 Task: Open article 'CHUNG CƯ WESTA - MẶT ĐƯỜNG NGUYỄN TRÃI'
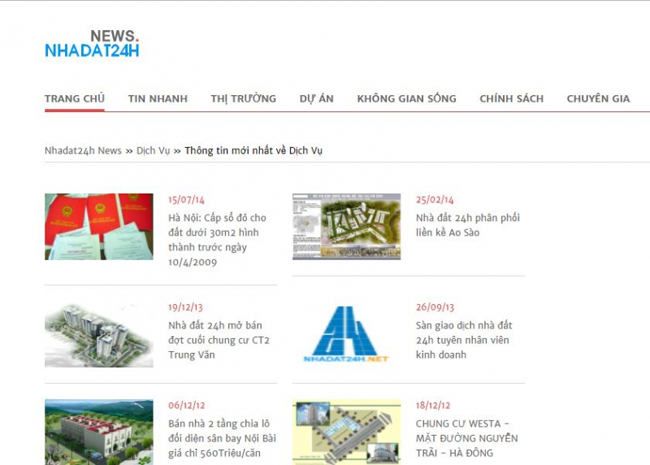point(467,438)
